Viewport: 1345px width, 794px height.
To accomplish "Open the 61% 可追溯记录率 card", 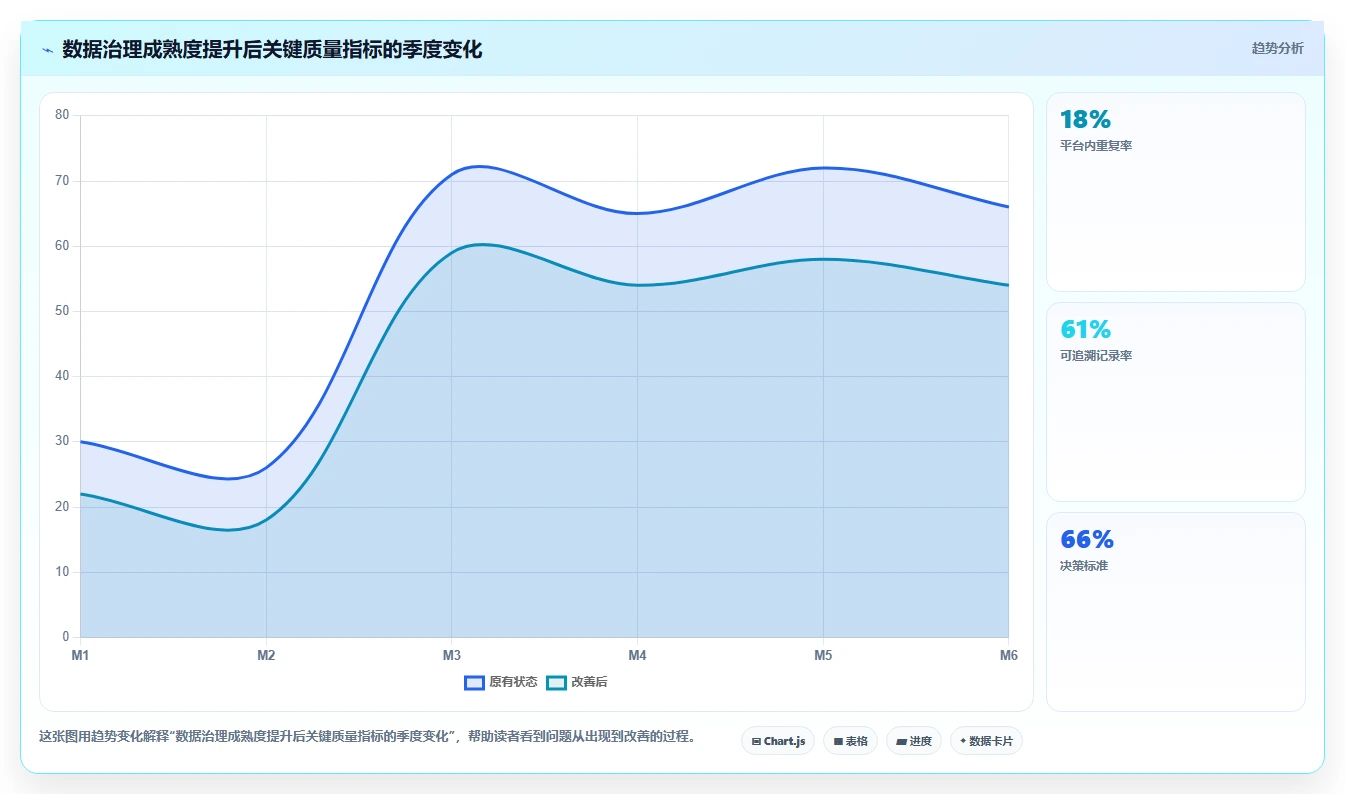I will click(x=1176, y=402).
